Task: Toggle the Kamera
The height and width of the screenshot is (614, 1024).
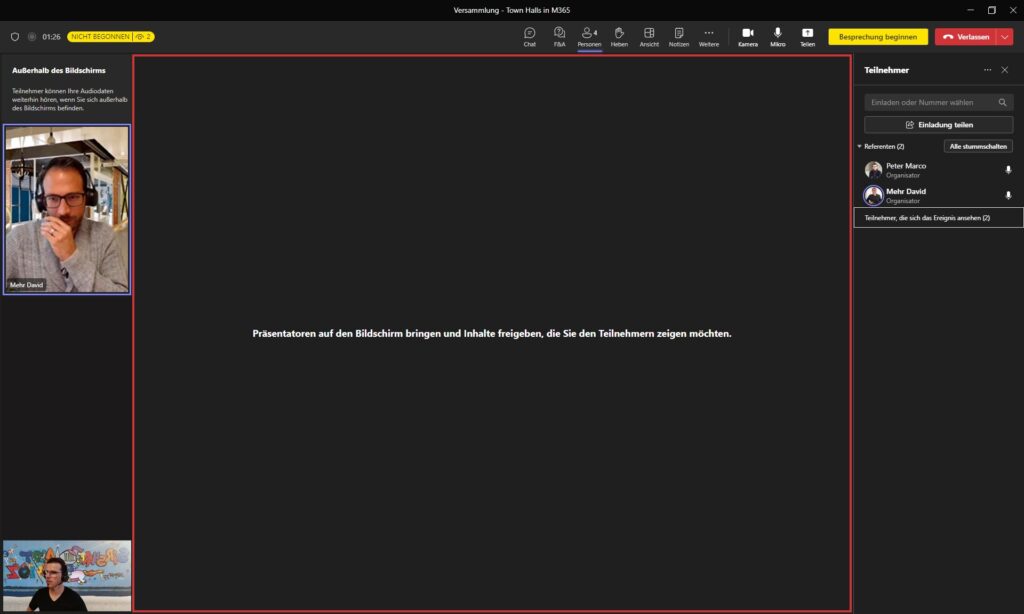Action: click(x=748, y=37)
